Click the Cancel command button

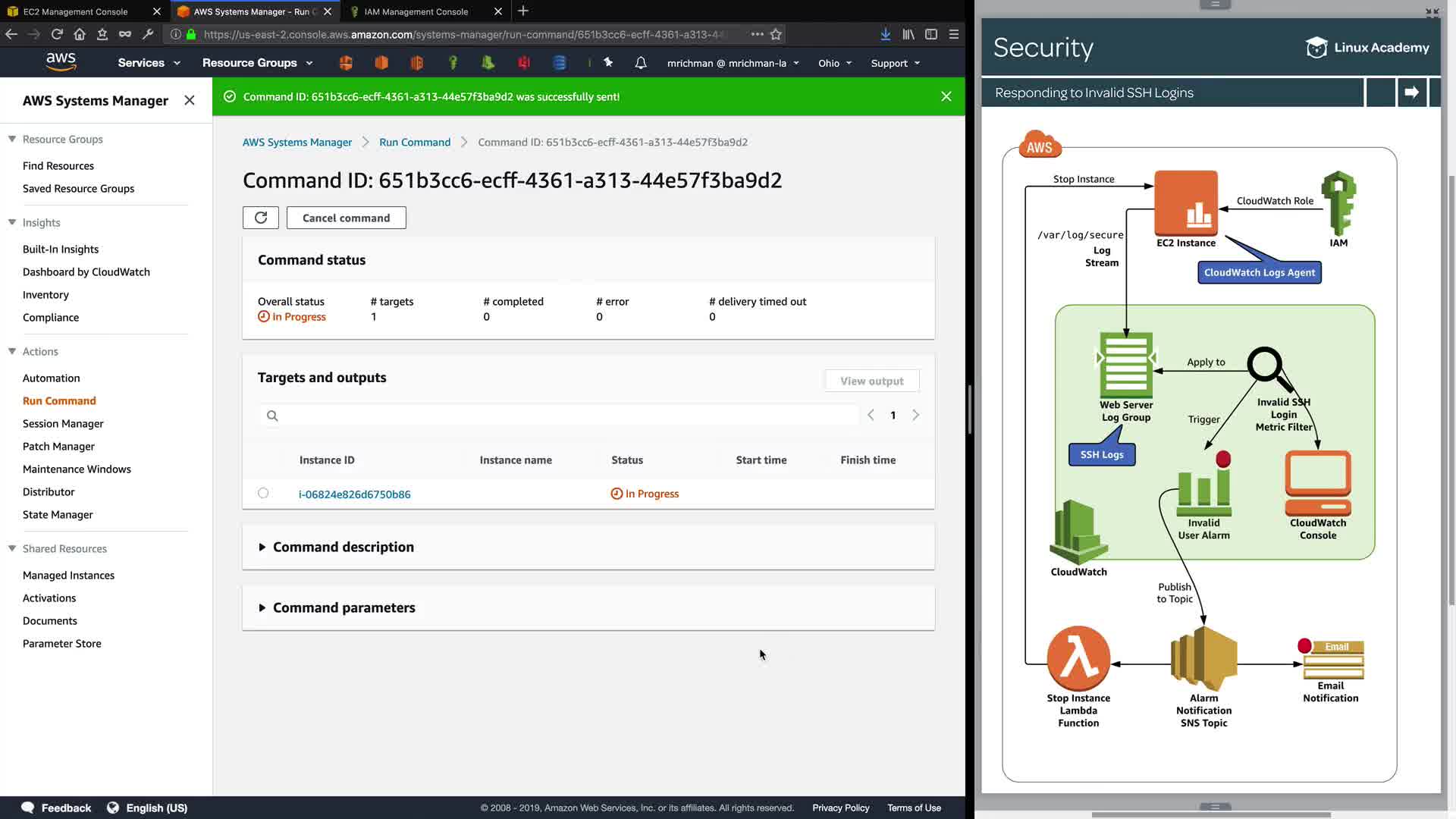pyautogui.click(x=346, y=218)
